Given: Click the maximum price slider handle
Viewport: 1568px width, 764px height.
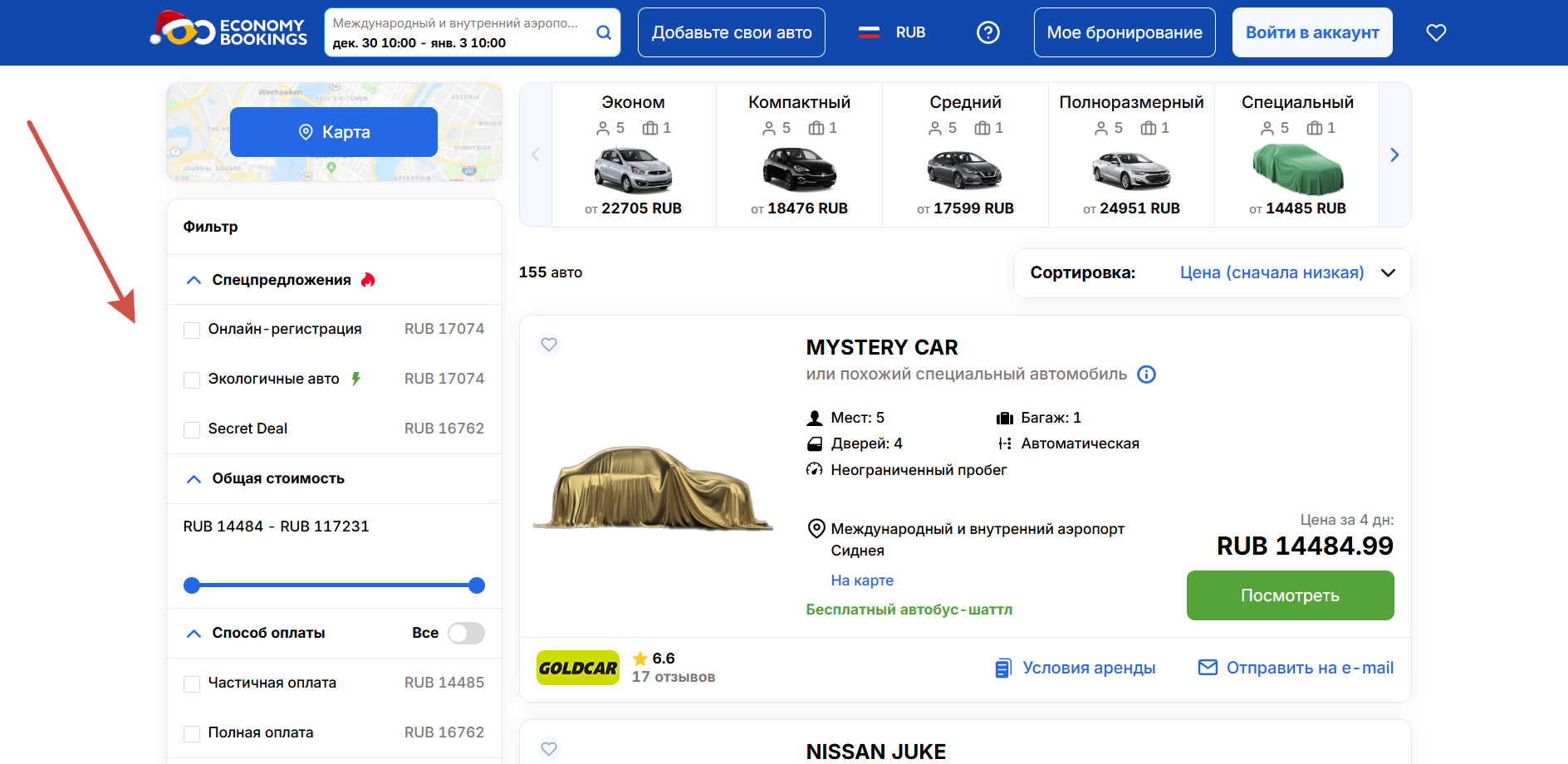Looking at the screenshot, I should click(477, 585).
